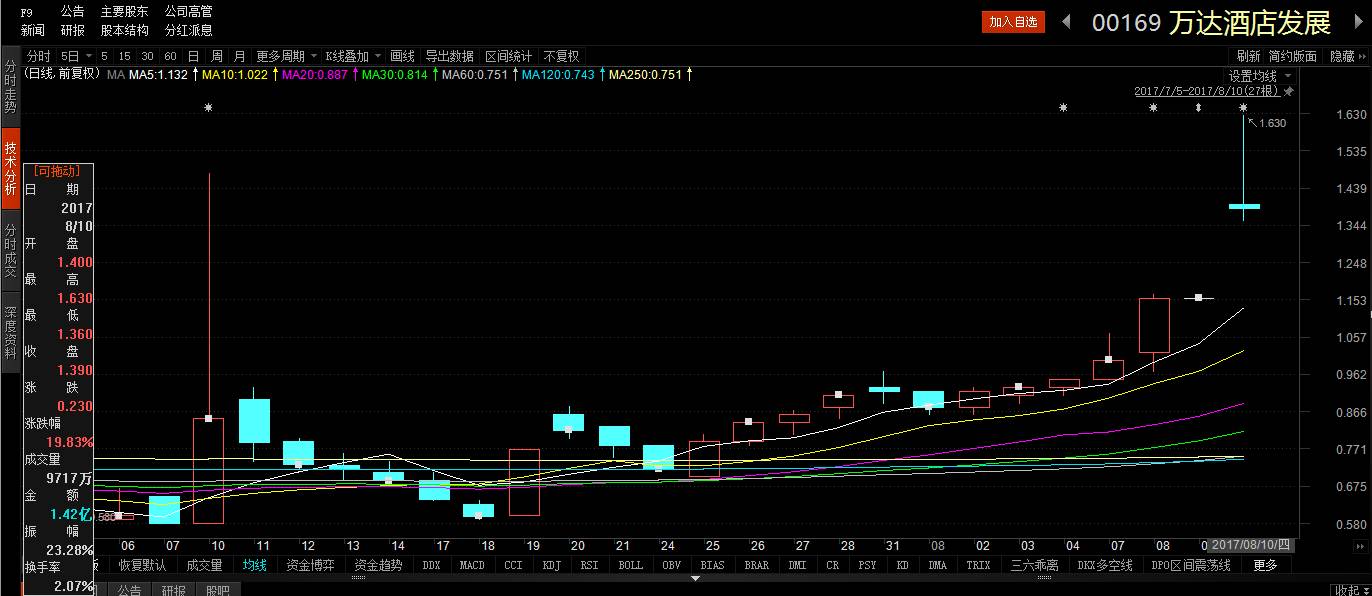Expand the K线叠加 dropdown

377,56
